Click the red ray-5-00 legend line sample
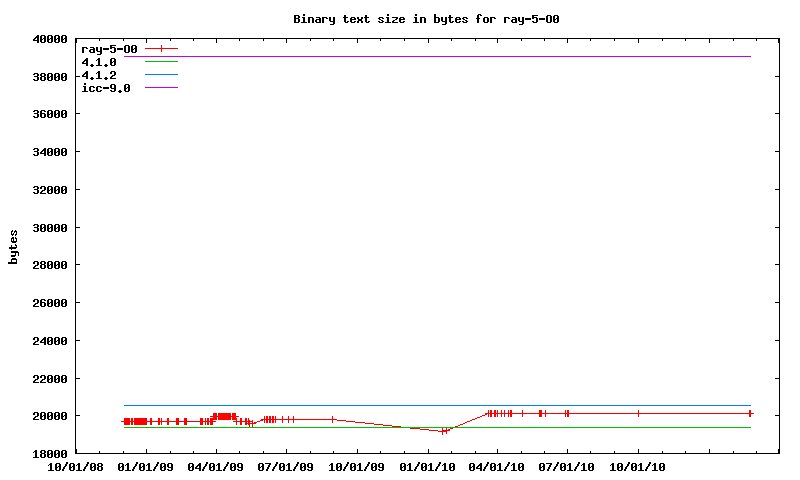This screenshot has height=480, width=800. pyautogui.click(x=161, y=48)
